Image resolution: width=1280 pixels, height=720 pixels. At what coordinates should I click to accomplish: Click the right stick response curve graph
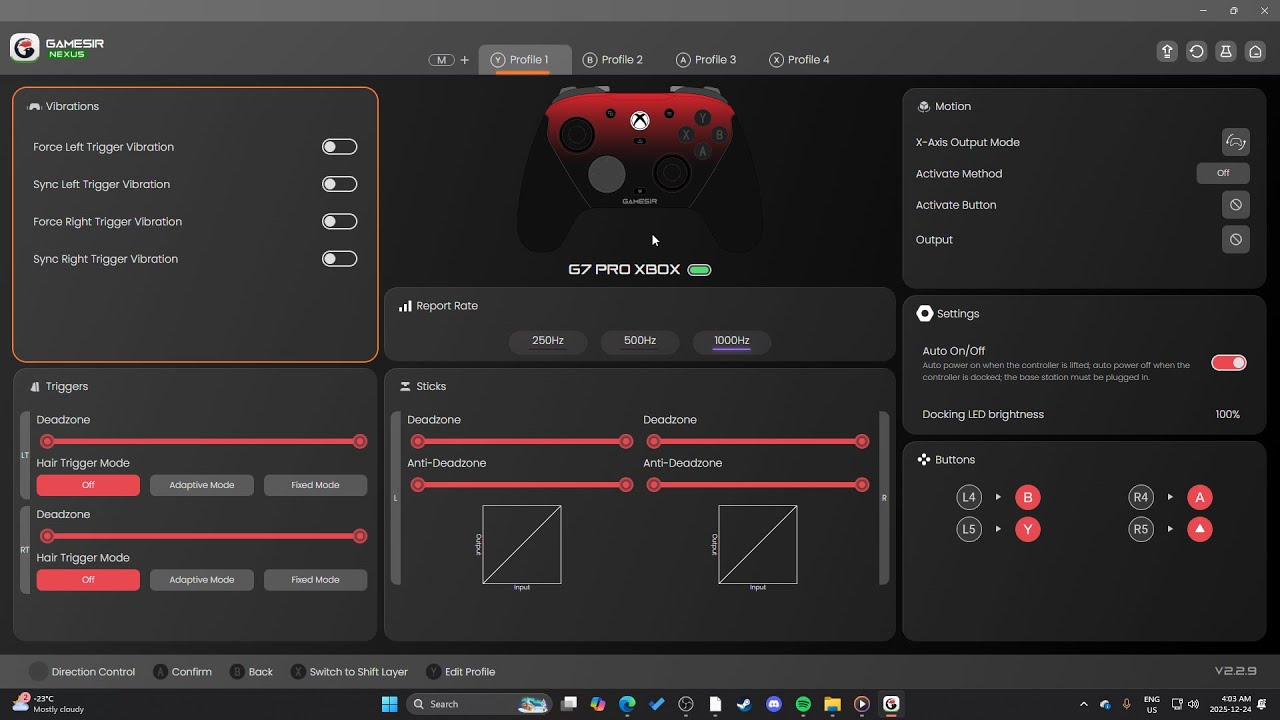click(x=758, y=545)
